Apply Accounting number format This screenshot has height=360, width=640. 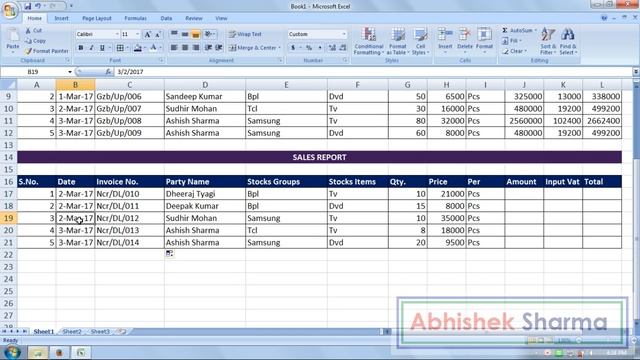(x=293, y=48)
